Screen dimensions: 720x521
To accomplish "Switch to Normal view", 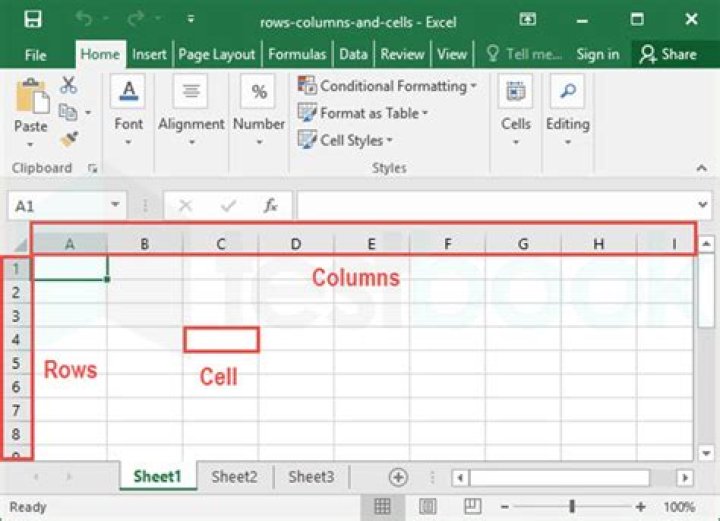I will pyautogui.click(x=382, y=507).
